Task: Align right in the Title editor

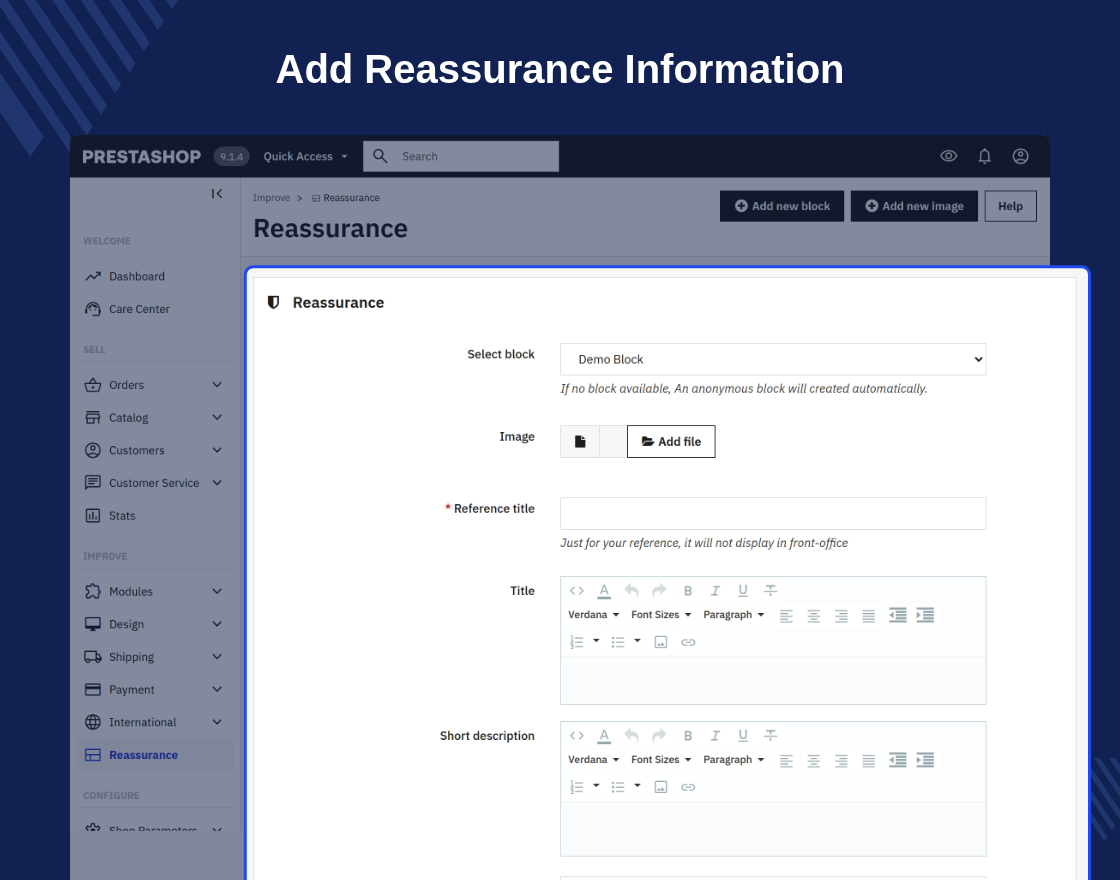Action: coord(841,616)
